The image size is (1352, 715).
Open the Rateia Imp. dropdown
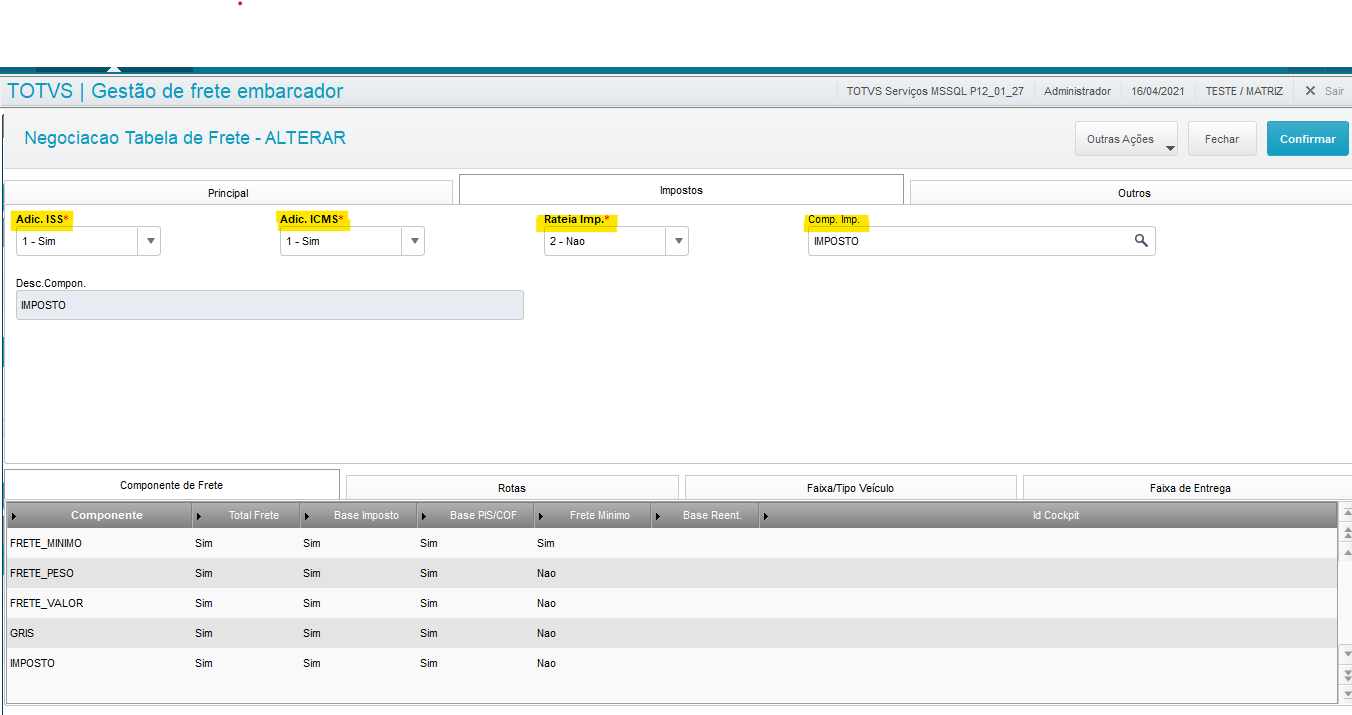[x=677, y=241]
